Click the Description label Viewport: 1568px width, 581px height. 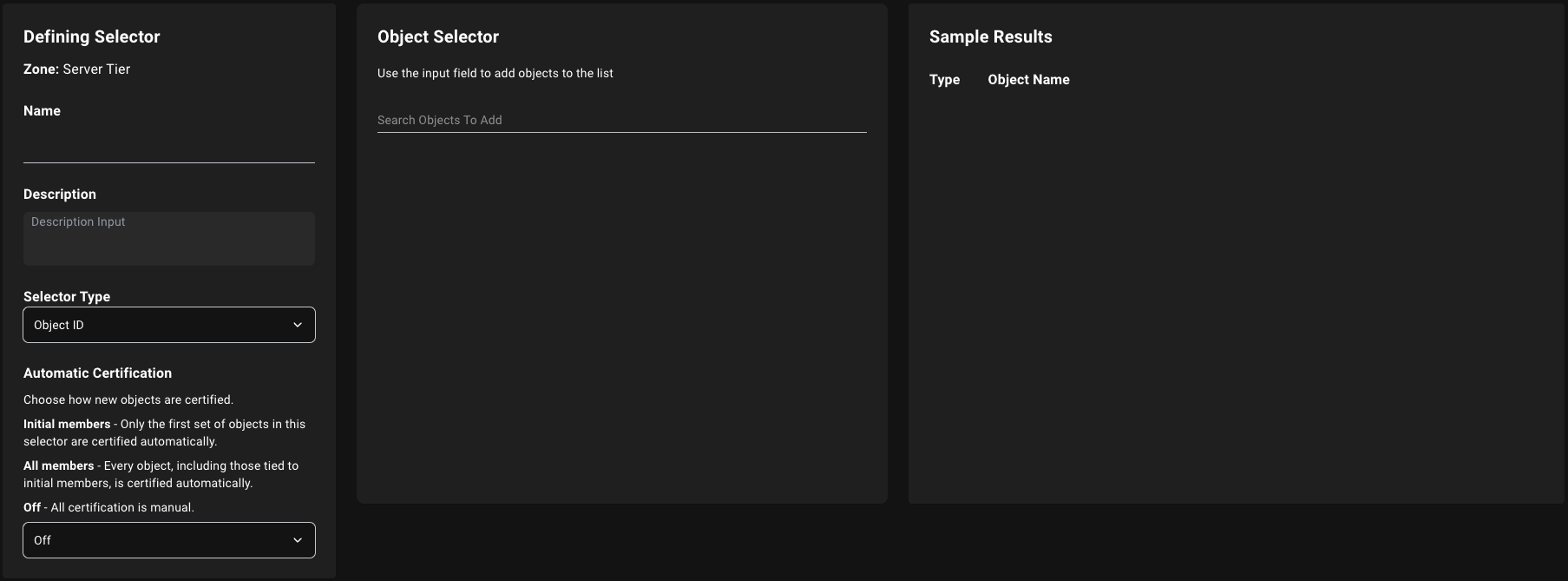click(x=60, y=195)
